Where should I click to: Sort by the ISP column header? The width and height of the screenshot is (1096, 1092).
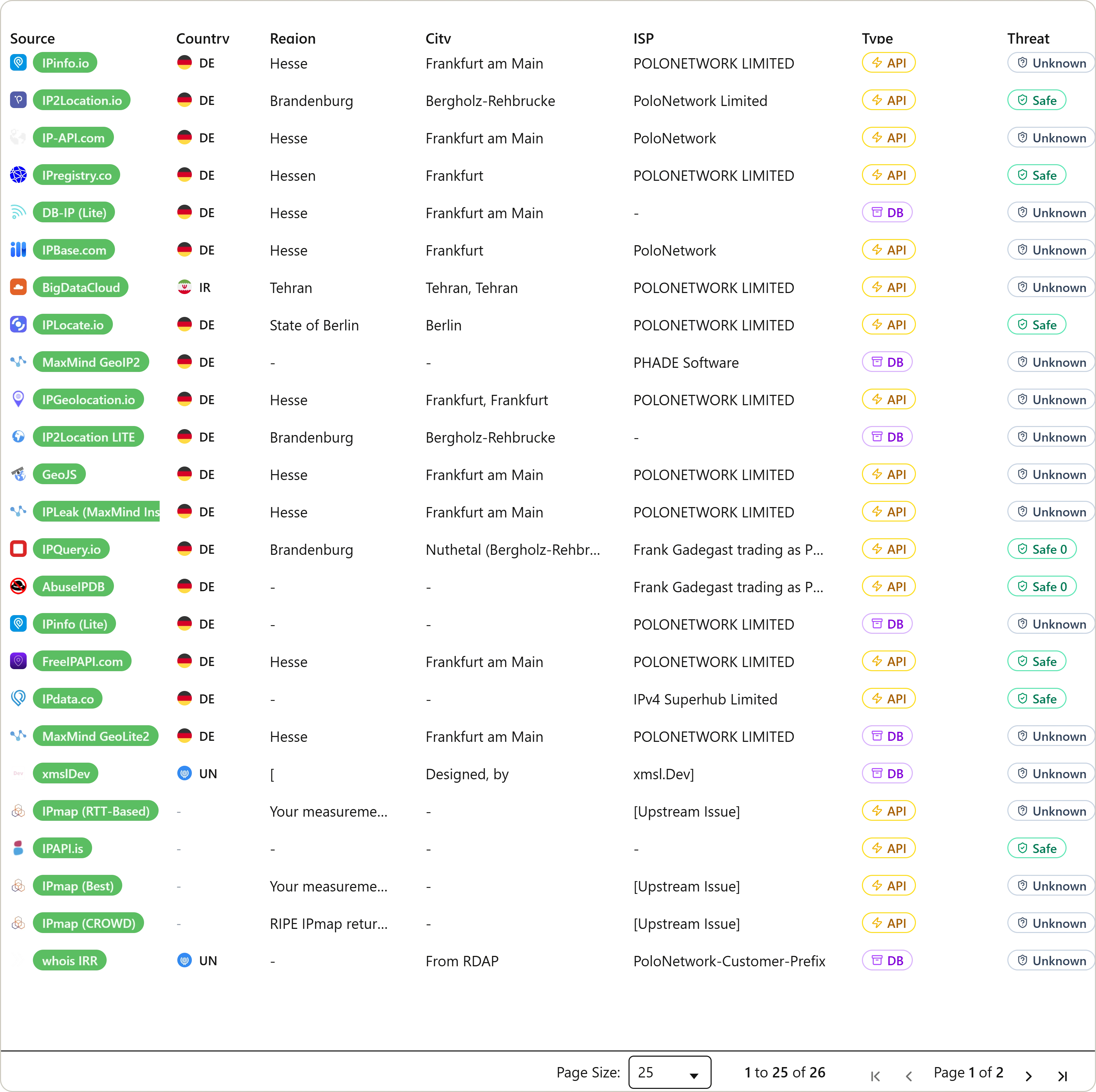[643, 38]
